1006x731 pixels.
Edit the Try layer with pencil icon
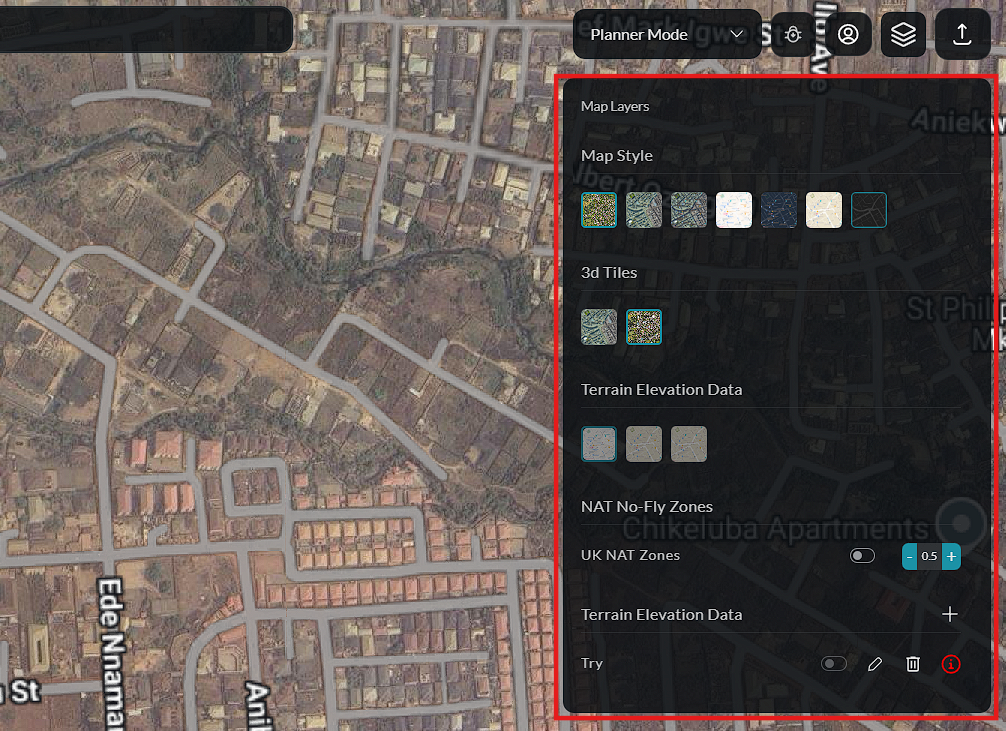[x=874, y=664]
